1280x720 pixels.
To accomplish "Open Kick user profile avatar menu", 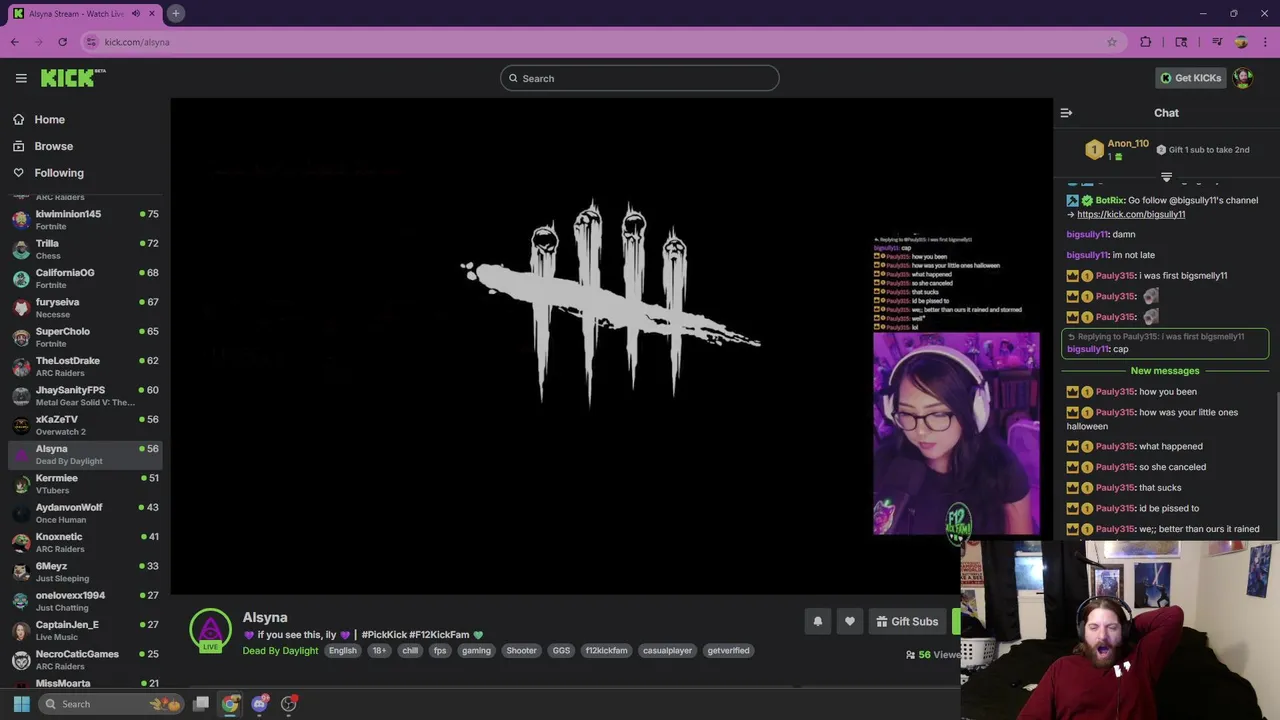I will pos(1243,78).
